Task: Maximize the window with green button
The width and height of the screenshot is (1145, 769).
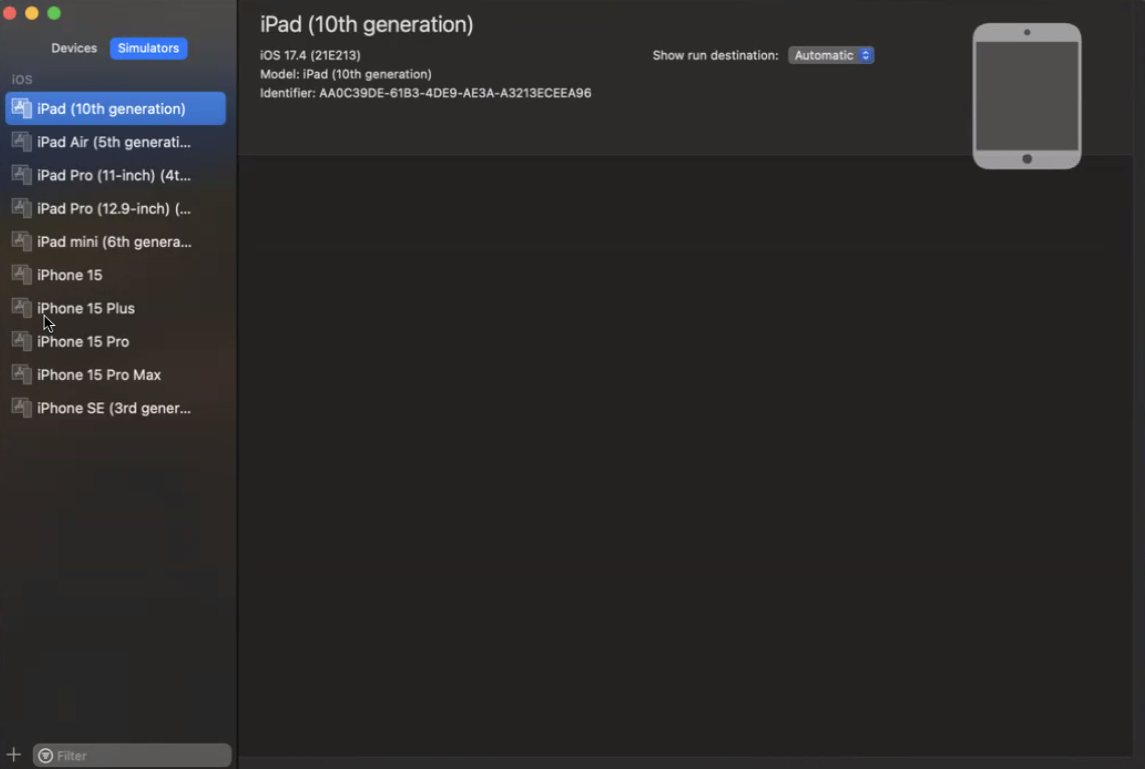Action: pyautogui.click(x=54, y=13)
